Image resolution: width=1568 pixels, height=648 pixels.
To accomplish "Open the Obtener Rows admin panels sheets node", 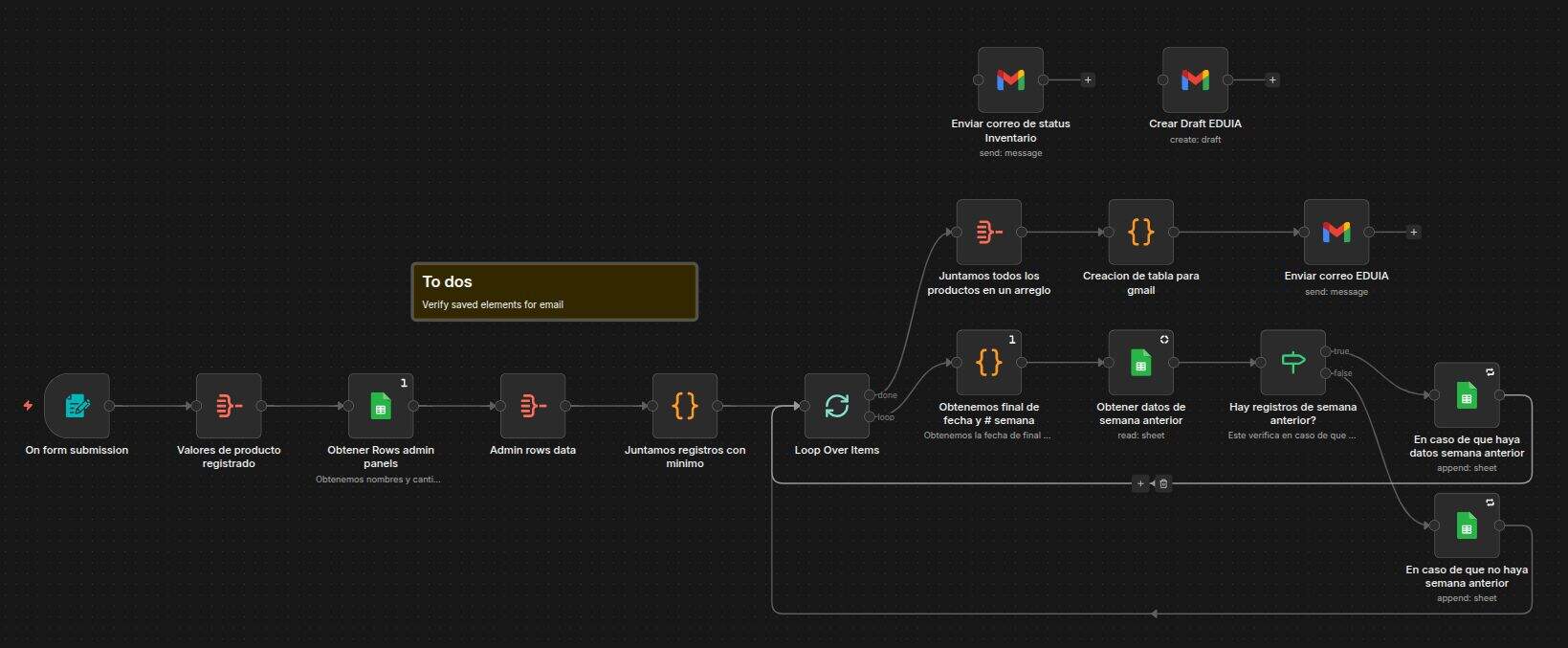I will [x=381, y=406].
